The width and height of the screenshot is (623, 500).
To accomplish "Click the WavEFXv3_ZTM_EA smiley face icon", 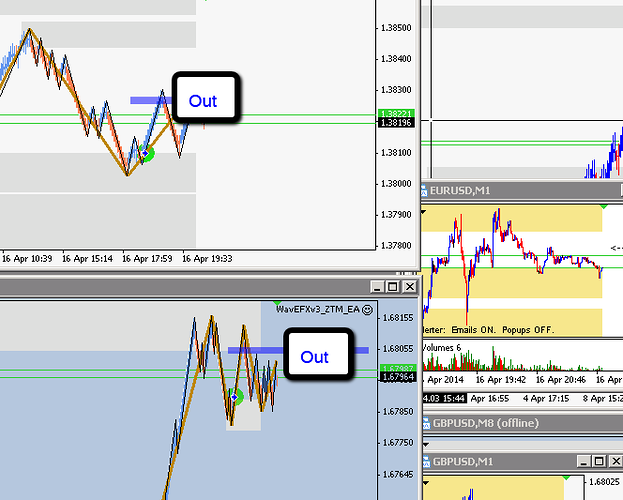I will [368, 310].
